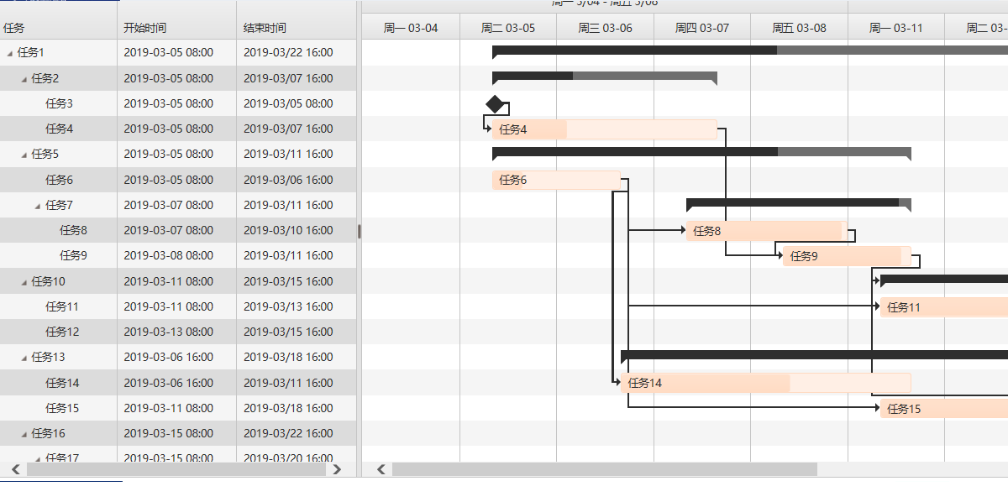This screenshot has height=482, width=1008.
Task: Collapse the 任务7 tree node
Action: click(x=38, y=206)
